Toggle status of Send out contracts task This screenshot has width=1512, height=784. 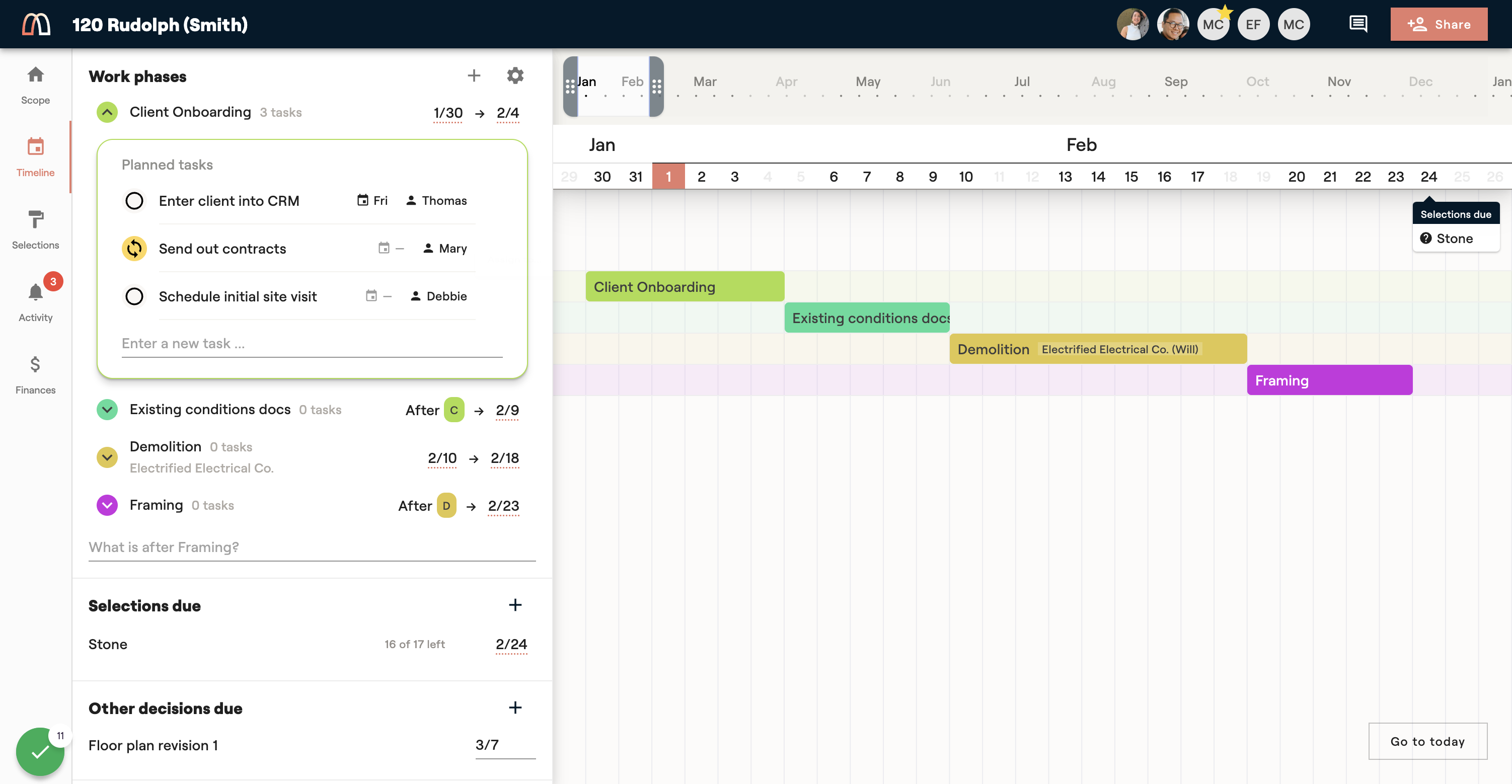click(134, 248)
